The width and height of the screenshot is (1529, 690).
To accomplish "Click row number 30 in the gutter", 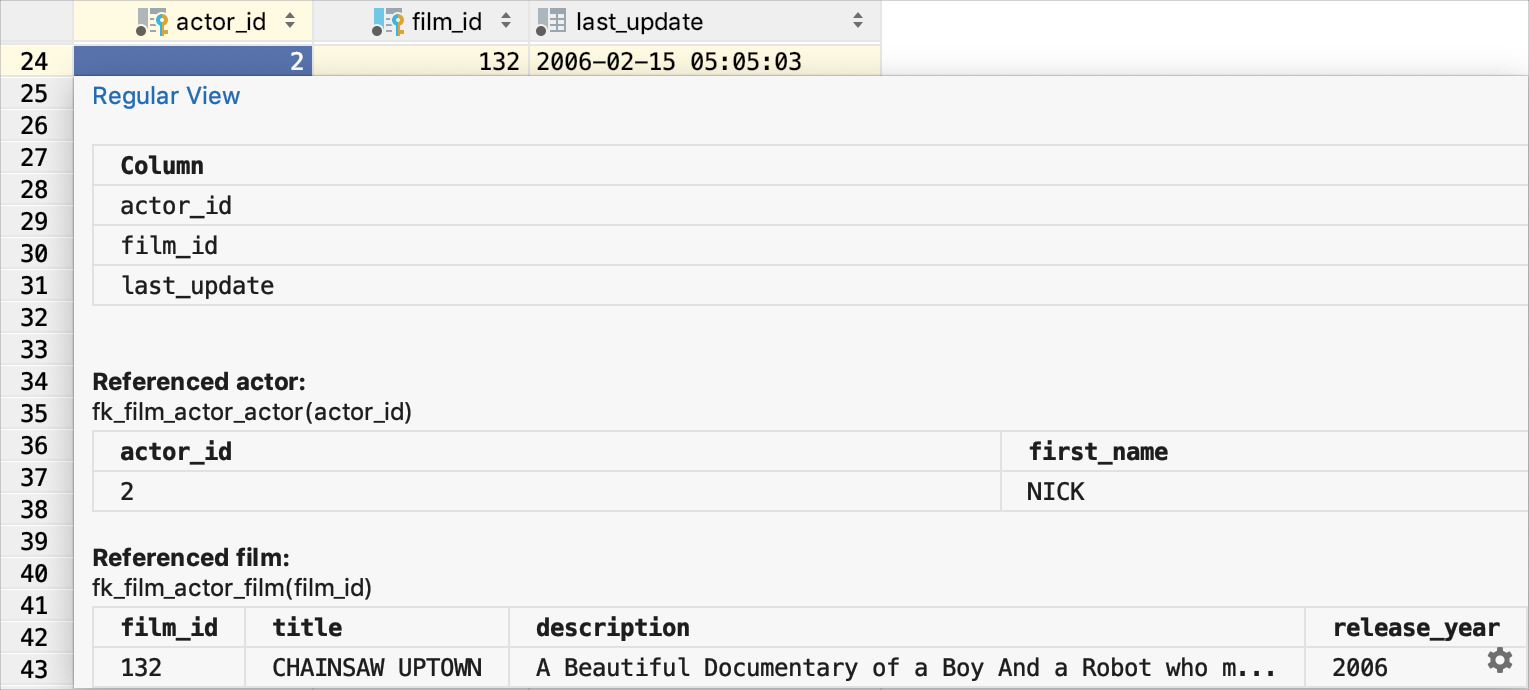I will (35, 253).
